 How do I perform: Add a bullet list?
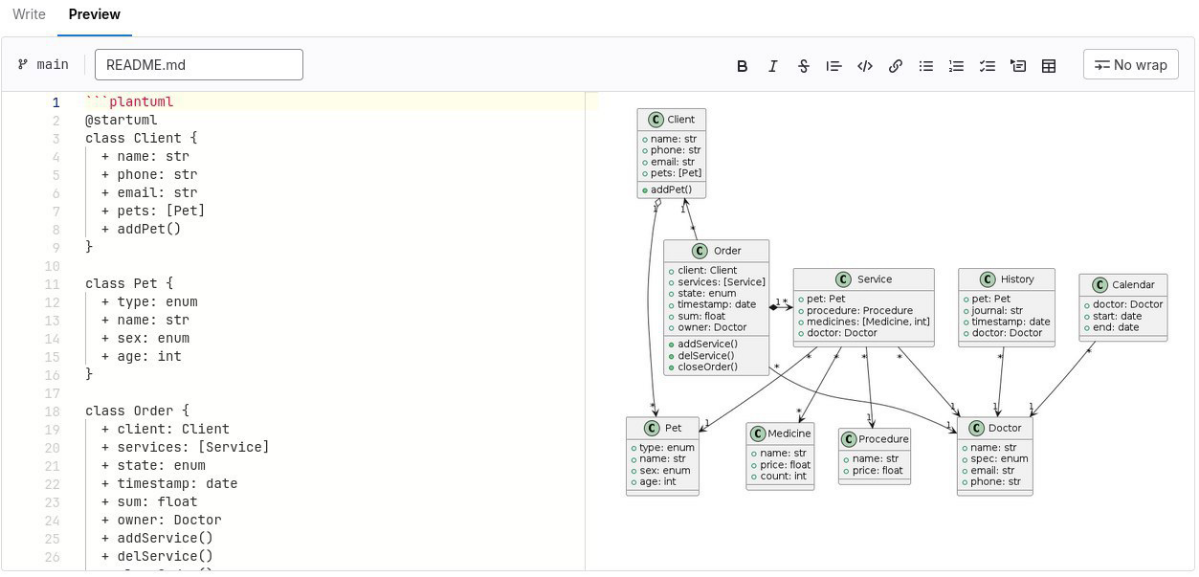tap(926, 66)
